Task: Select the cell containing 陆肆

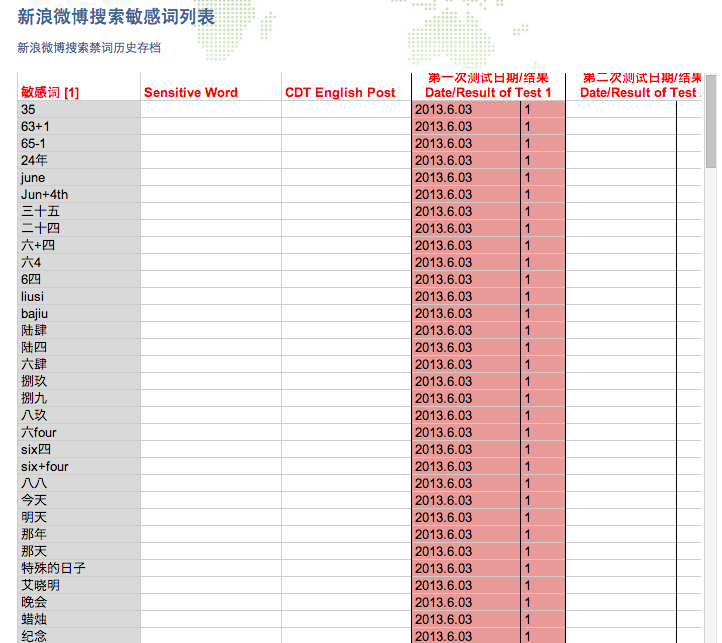Action: [x=79, y=331]
